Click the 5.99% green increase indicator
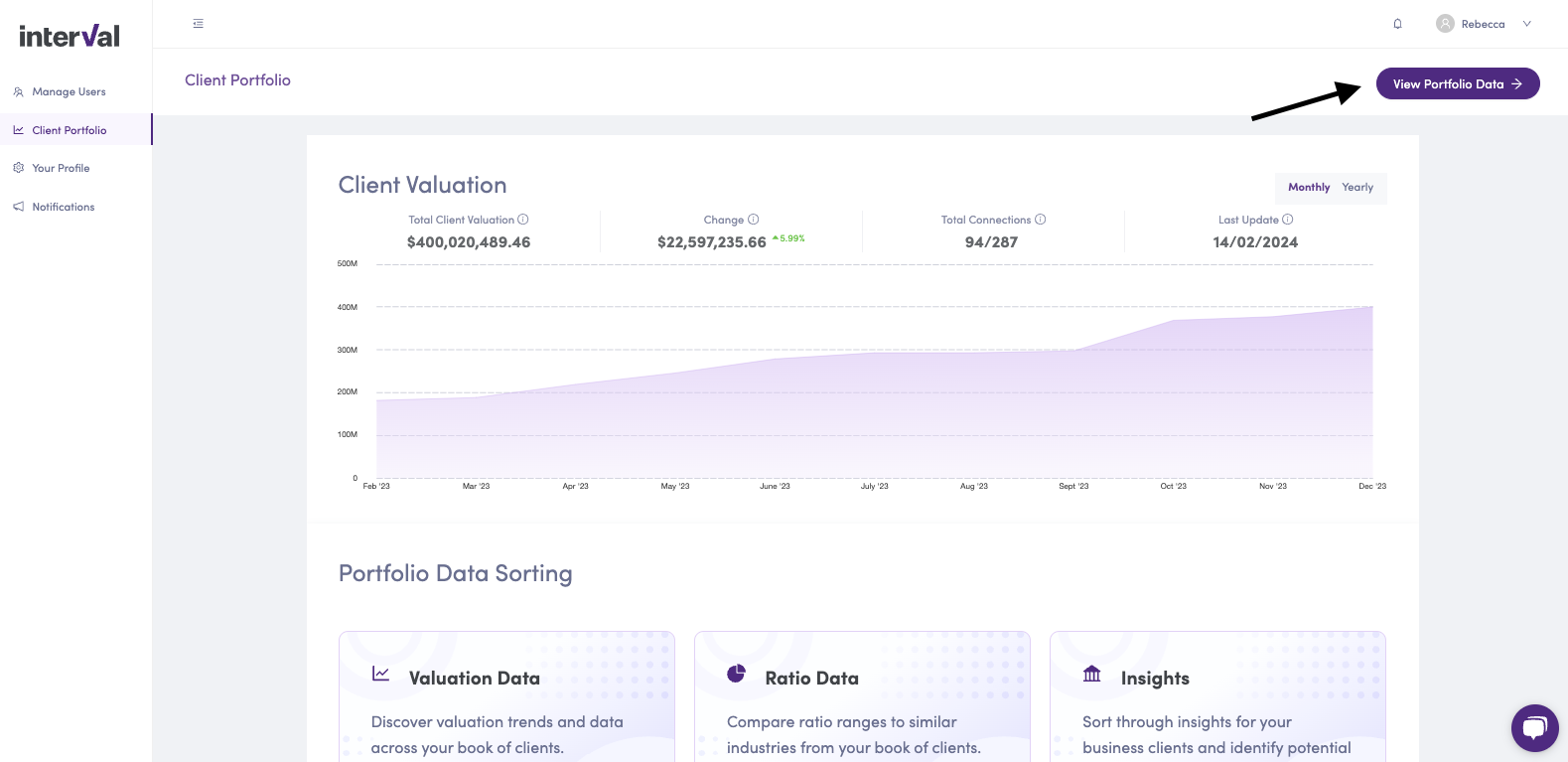This screenshot has width=1568, height=762. 788,238
